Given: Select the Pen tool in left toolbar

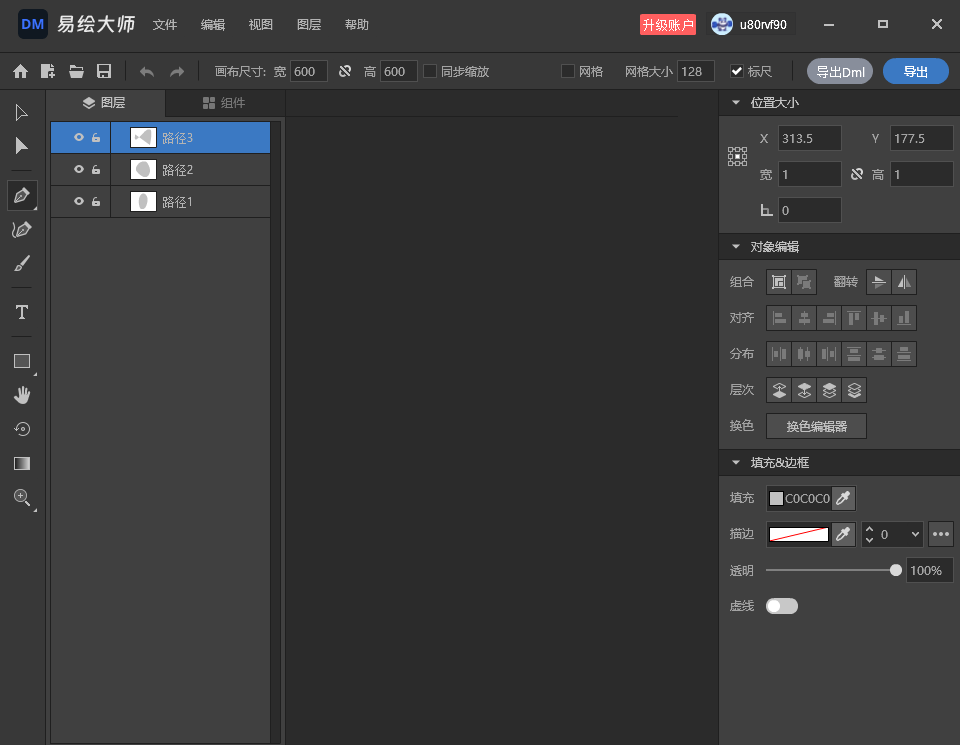Looking at the screenshot, I should click(x=22, y=195).
